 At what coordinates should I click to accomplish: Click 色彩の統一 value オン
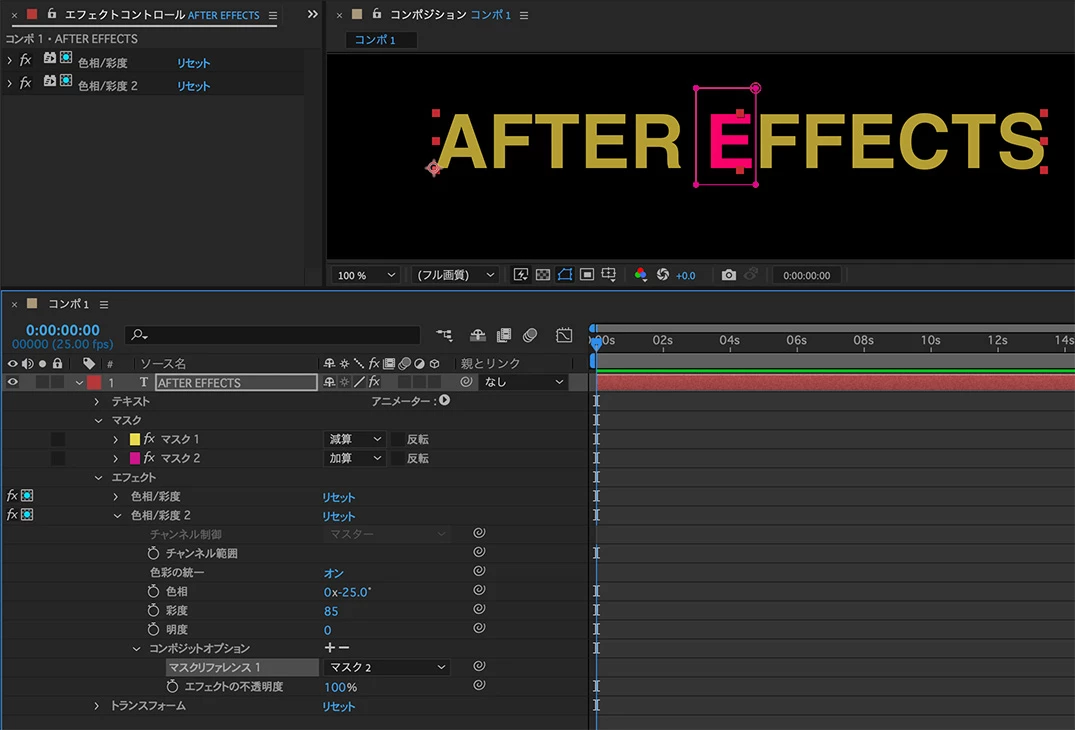[x=334, y=572]
